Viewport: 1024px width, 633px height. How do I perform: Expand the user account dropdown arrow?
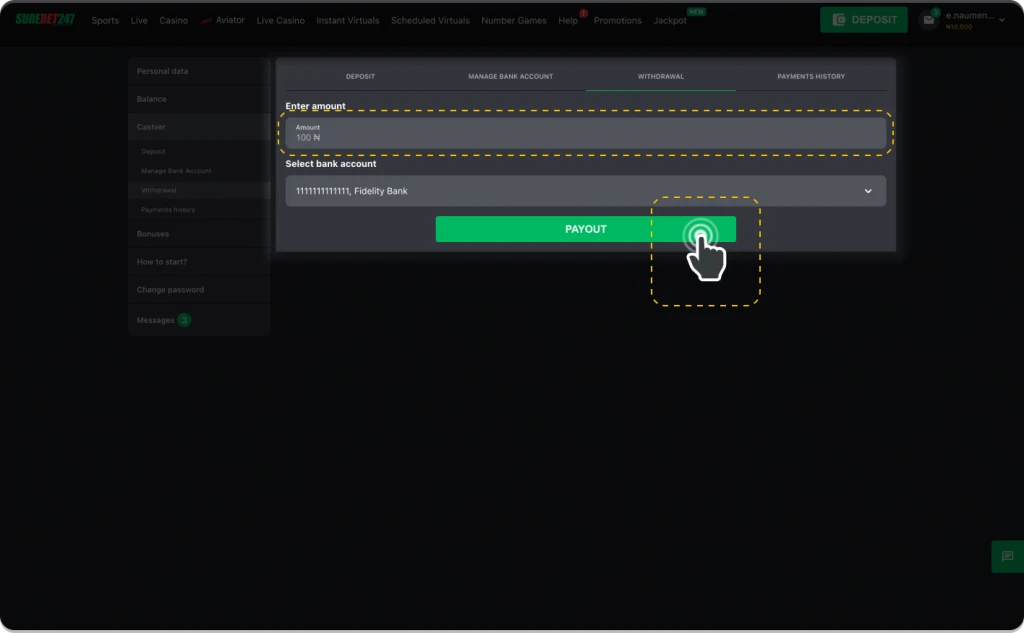tap(1002, 20)
